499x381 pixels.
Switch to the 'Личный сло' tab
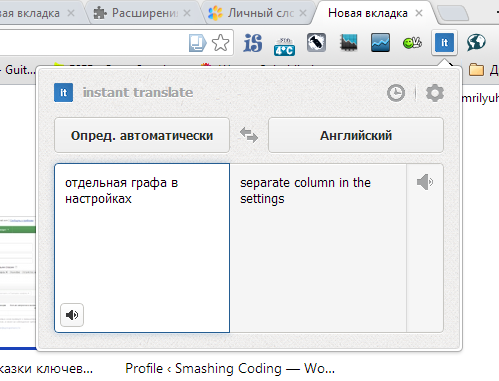[257, 13]
